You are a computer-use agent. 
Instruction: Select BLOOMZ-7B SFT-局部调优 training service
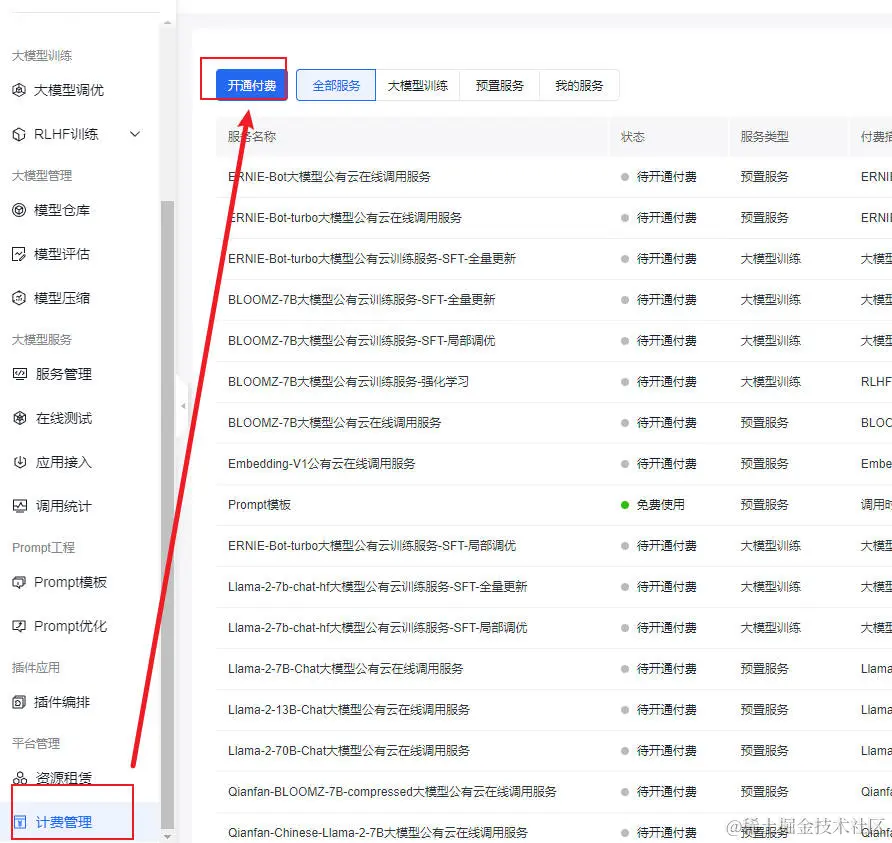(x=361, y=341)
